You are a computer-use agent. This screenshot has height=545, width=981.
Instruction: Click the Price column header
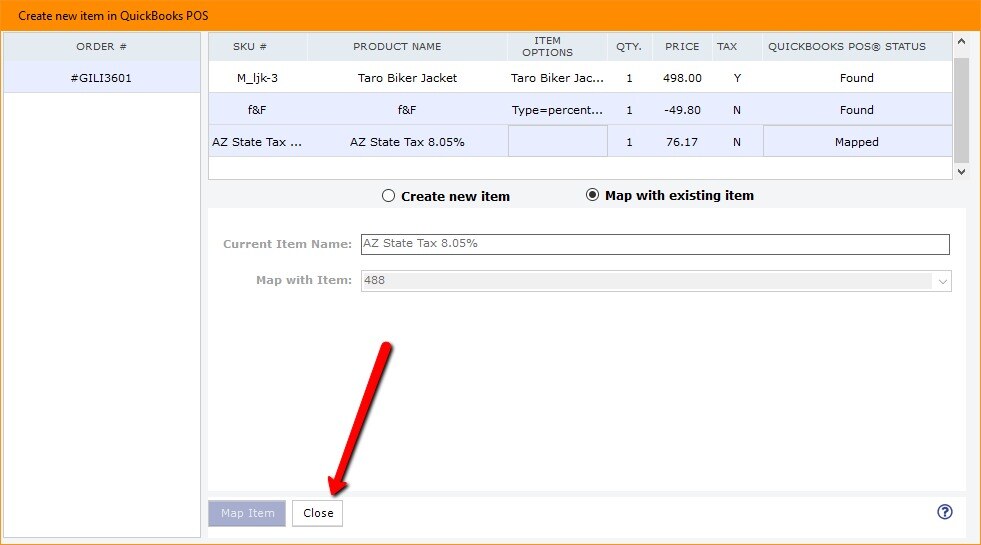coord(682,47)
